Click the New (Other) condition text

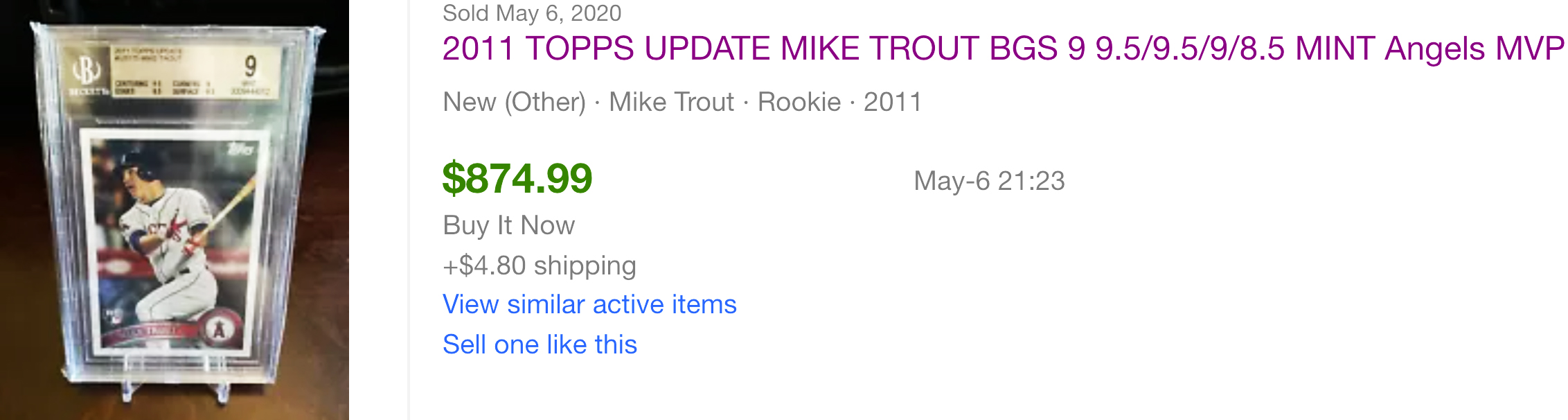(x=513, y=102)
